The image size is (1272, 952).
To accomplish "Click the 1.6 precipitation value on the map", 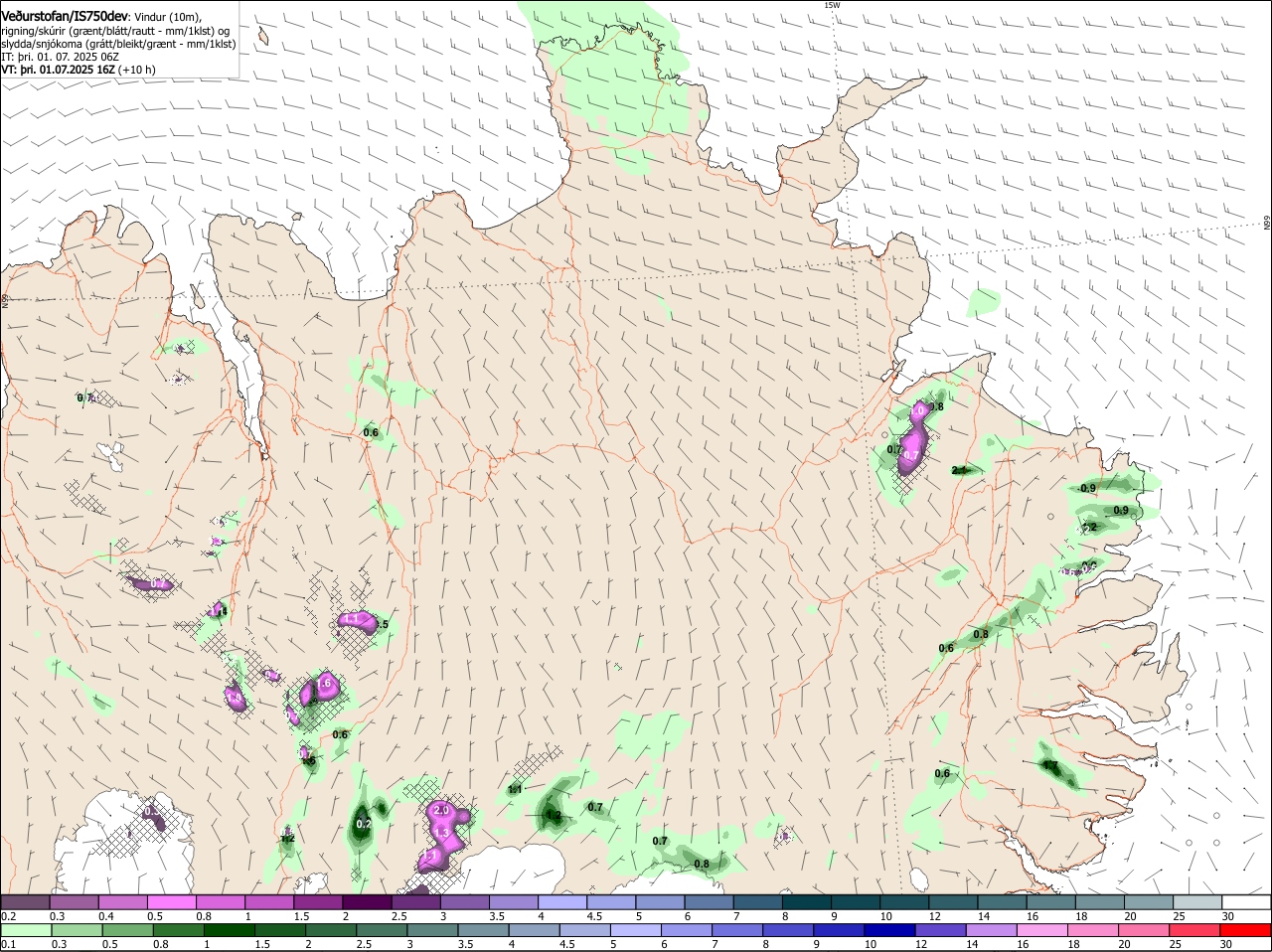I will 324,684.
